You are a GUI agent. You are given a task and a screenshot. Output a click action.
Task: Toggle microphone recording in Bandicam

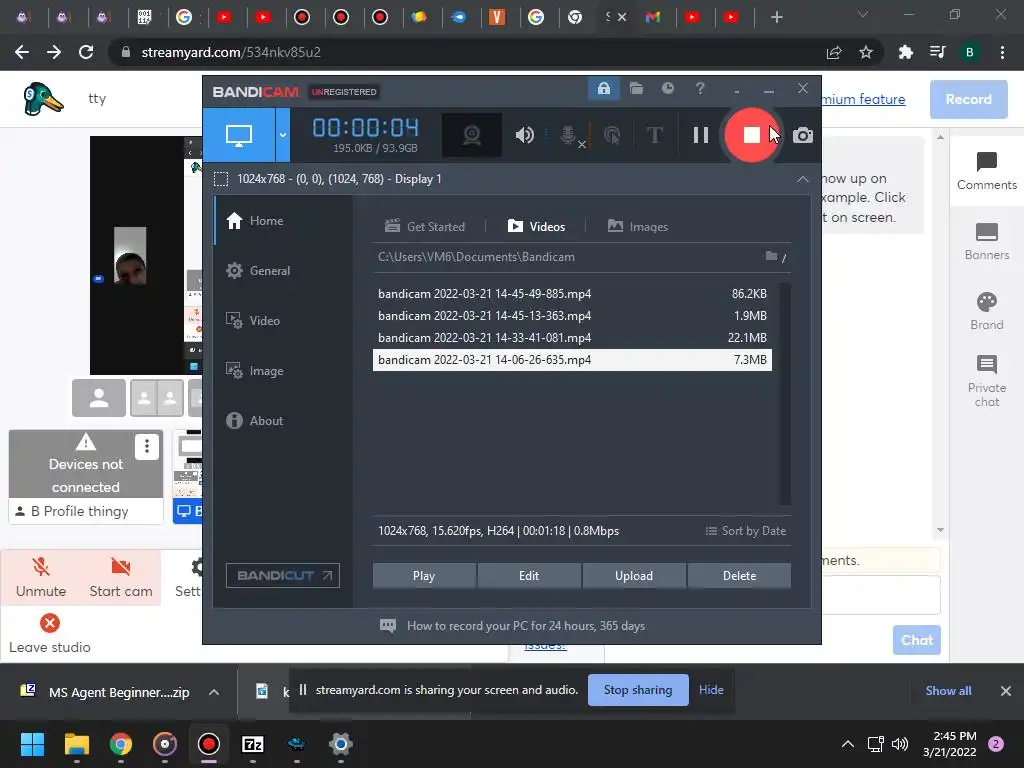click(x=569, y=135)
